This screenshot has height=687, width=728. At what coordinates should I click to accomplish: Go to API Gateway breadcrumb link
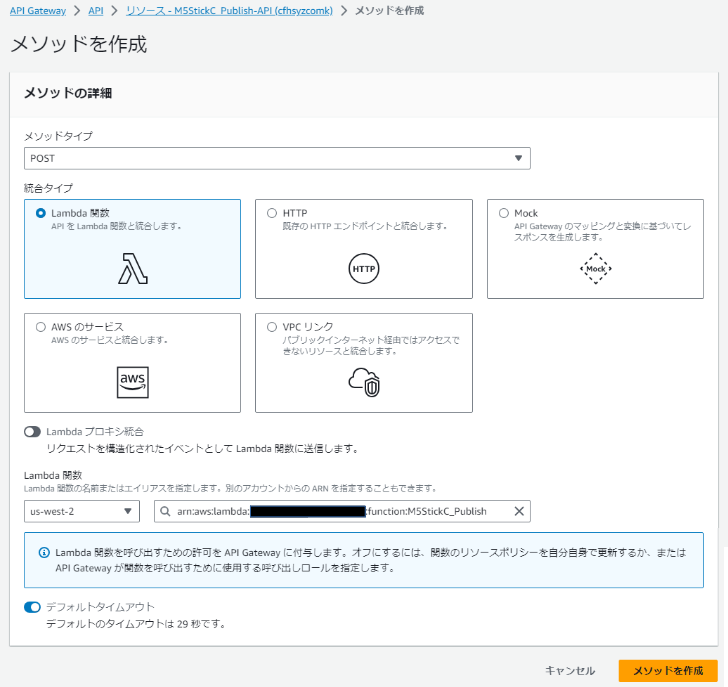click(38, 11)
